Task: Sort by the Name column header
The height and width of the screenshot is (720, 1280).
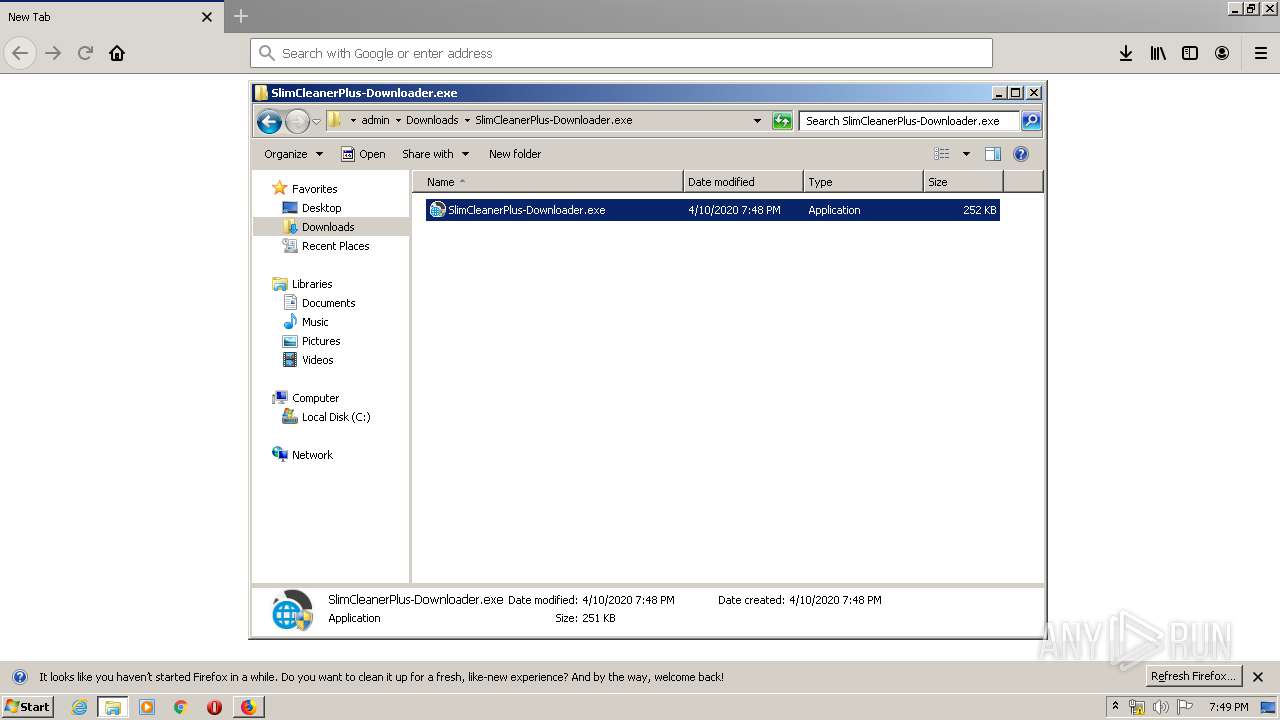Action: click(548, 182)
